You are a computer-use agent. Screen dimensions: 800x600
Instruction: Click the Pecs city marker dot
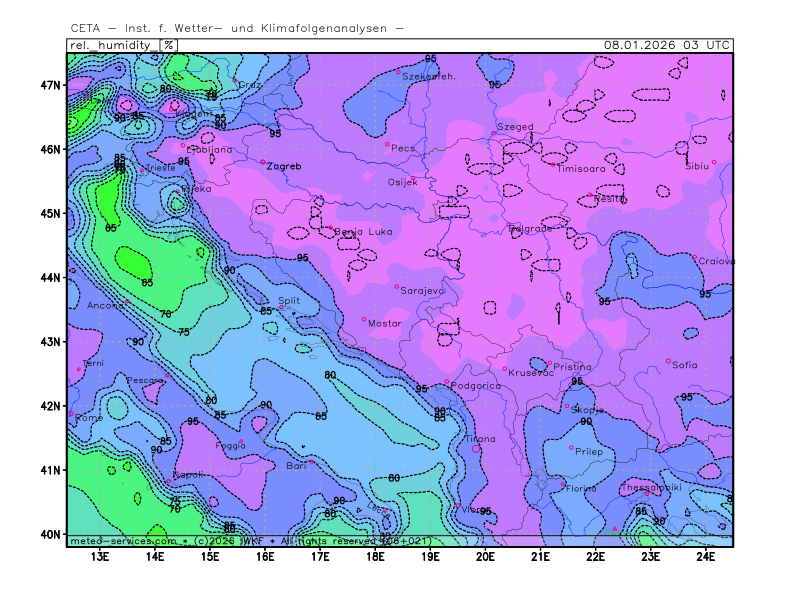click(x=387, y=144)
